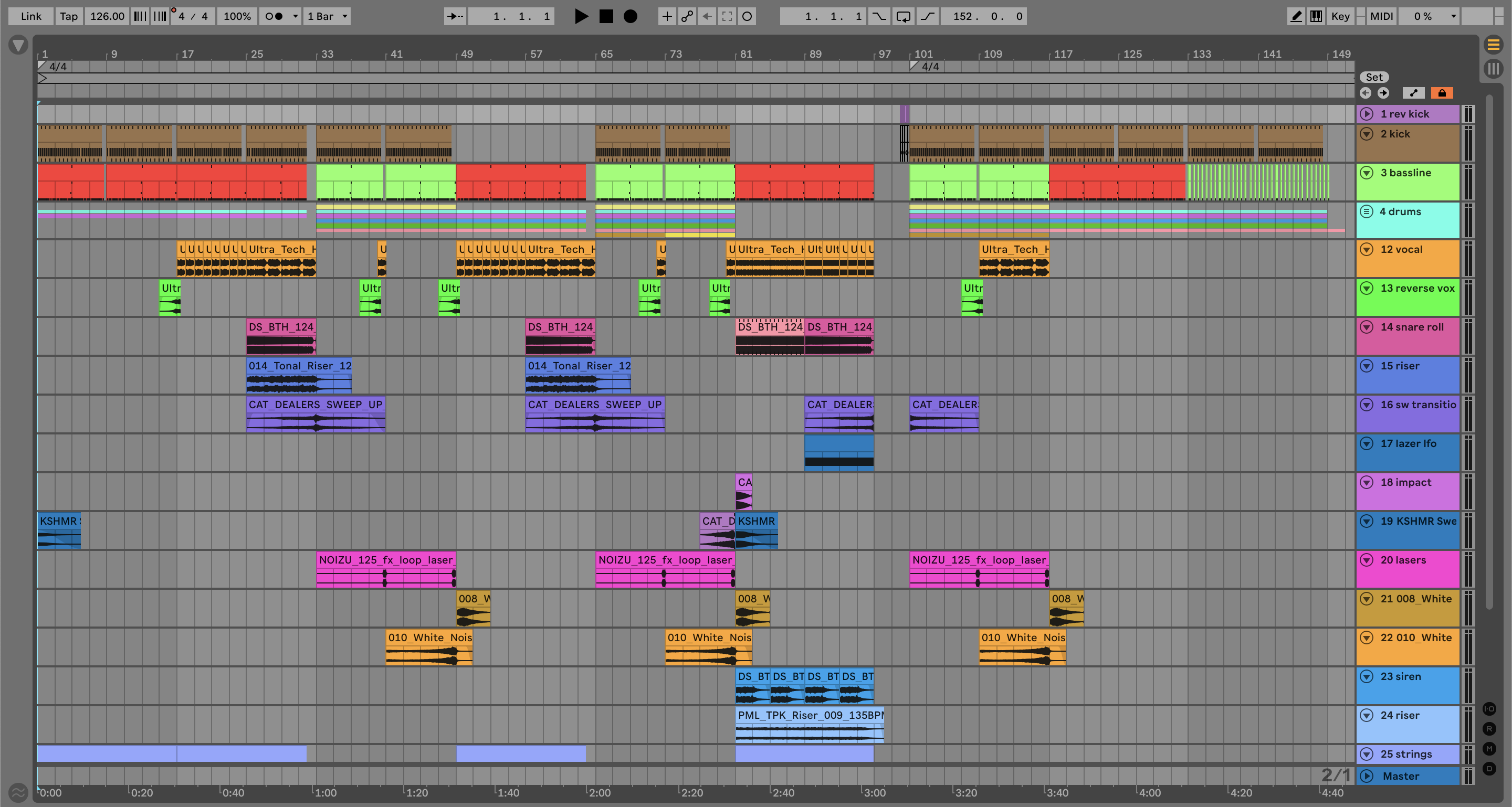Viewport: 1512px width, 807px height.
Task: Click the Tap tempo button
Action: tap(68, 16)
